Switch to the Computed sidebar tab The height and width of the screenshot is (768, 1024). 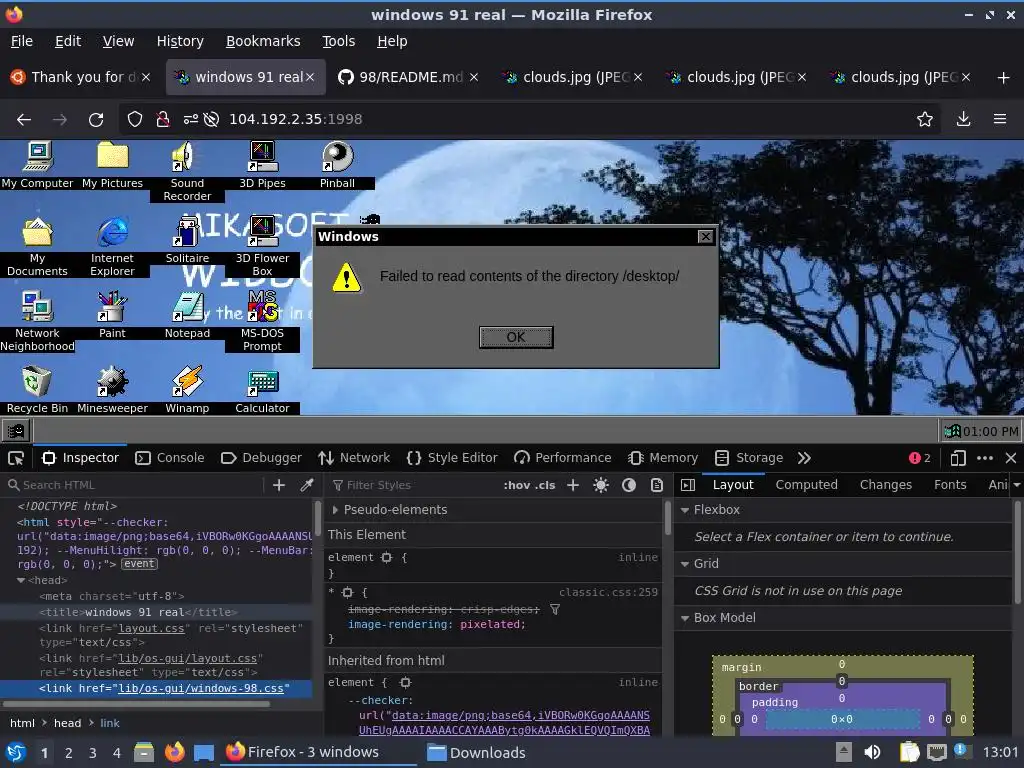point(806,485)
